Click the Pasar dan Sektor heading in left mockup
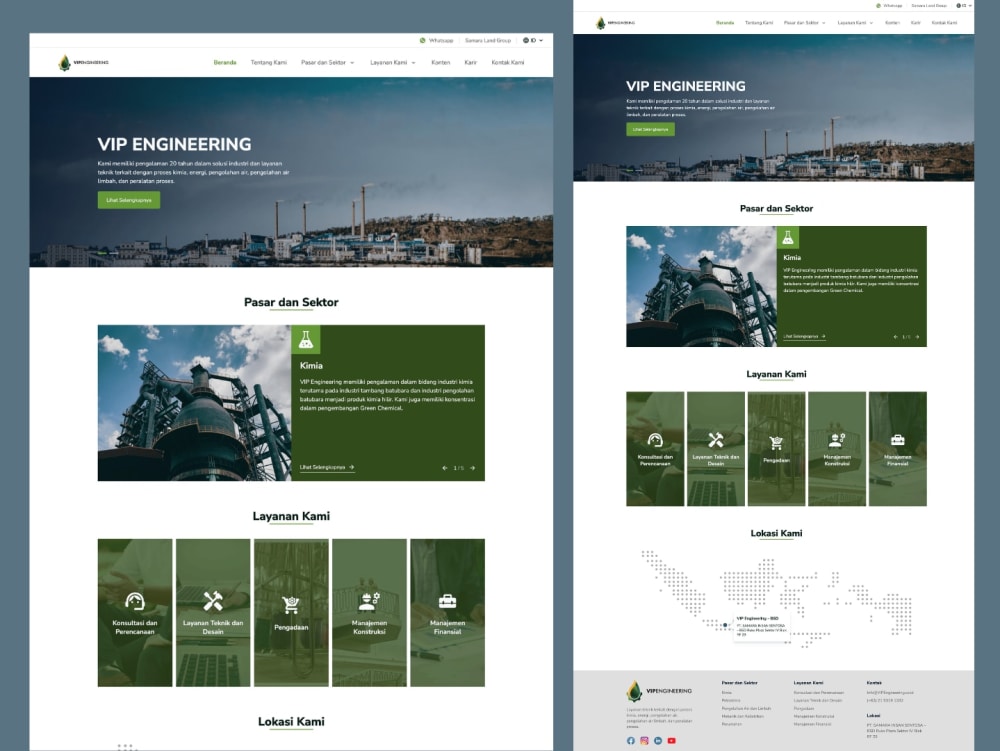Viewport: 1000px width, 751px height. (291, 302)
